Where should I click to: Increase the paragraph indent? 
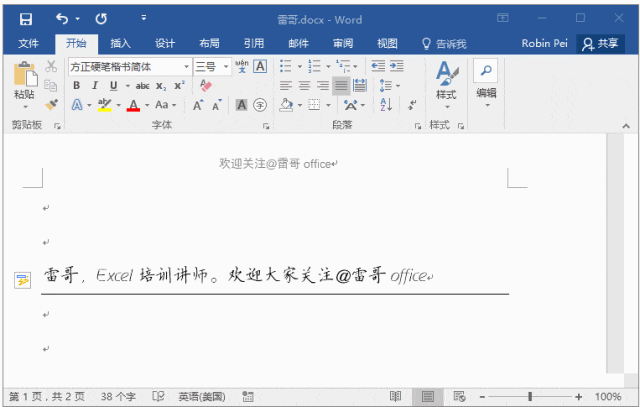[x=397, y=66]
